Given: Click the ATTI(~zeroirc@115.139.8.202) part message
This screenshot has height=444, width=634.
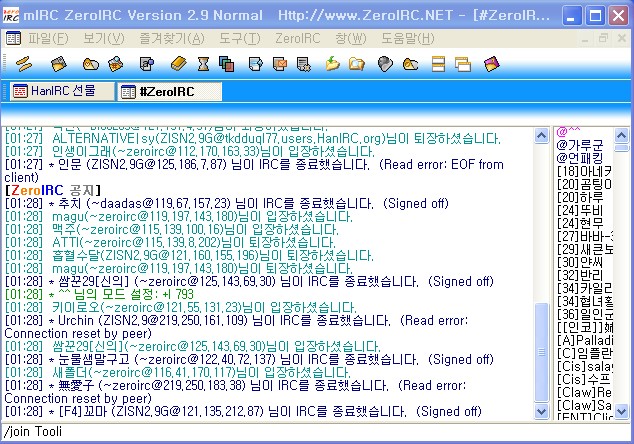Looking at the screenshot, I should (170, 242).
